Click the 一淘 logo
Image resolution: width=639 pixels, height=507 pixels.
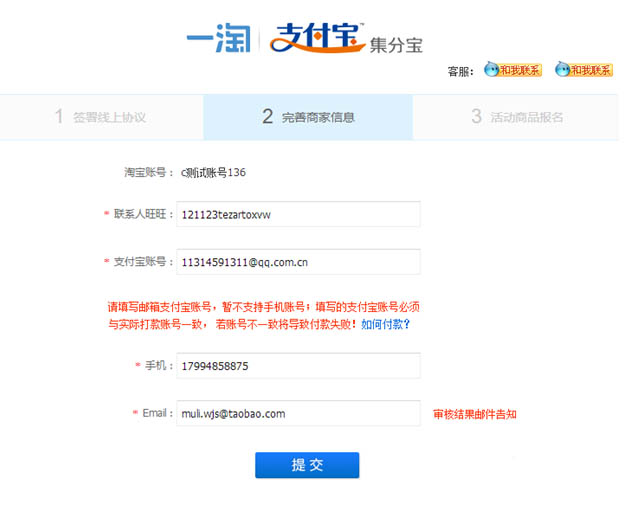point(219,38)
